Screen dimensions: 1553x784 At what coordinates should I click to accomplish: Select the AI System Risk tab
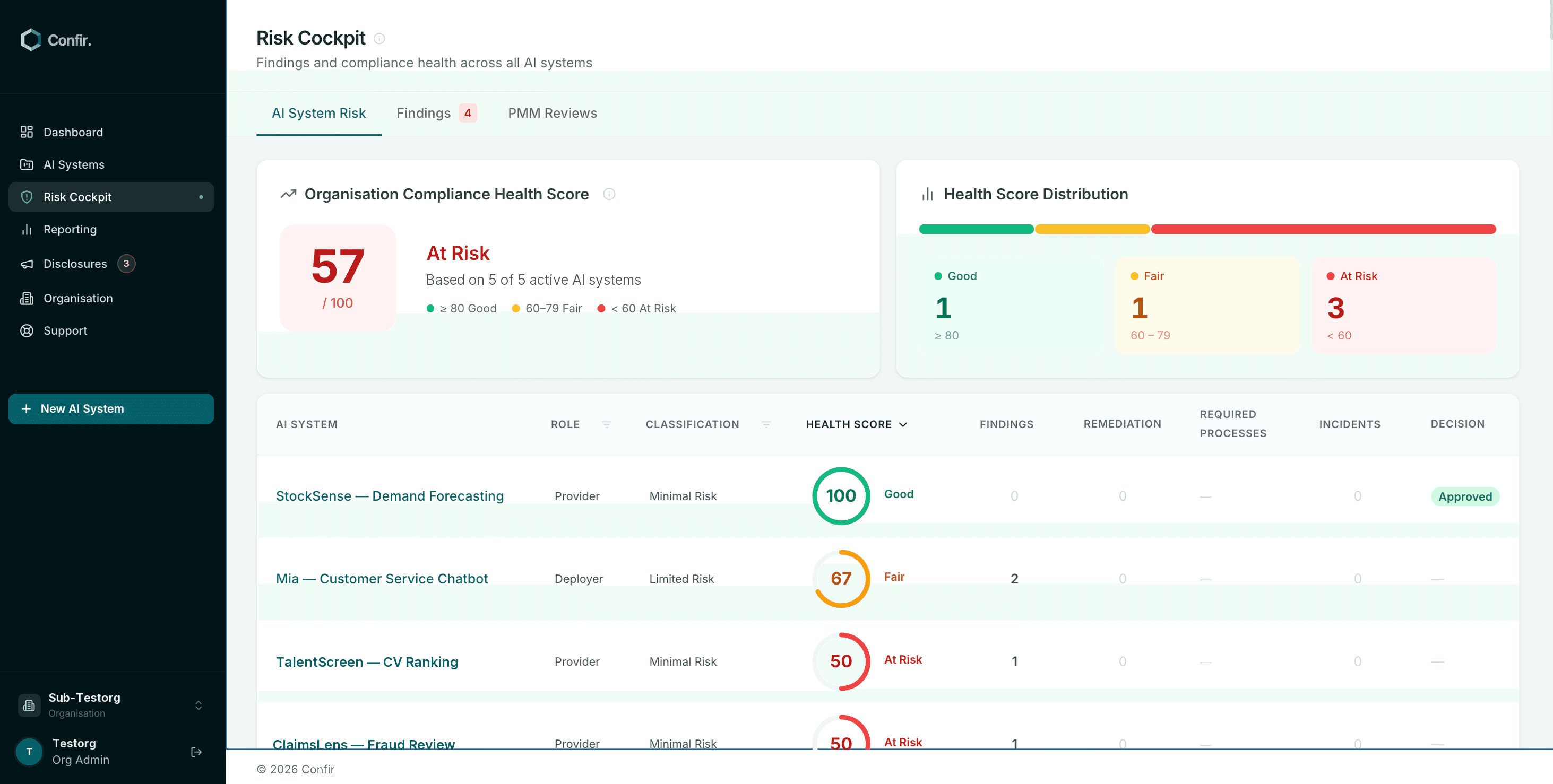pyautogui.click(x=318, y=114)
